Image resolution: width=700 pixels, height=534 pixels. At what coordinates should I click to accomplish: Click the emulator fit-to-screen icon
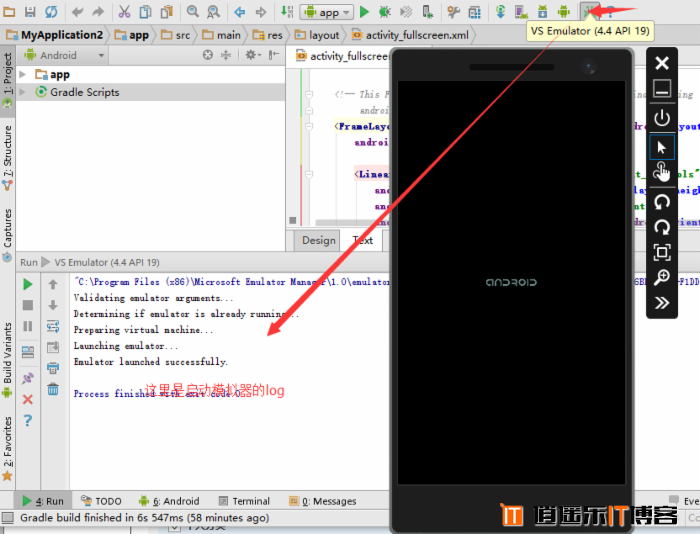tap(661, 252)
